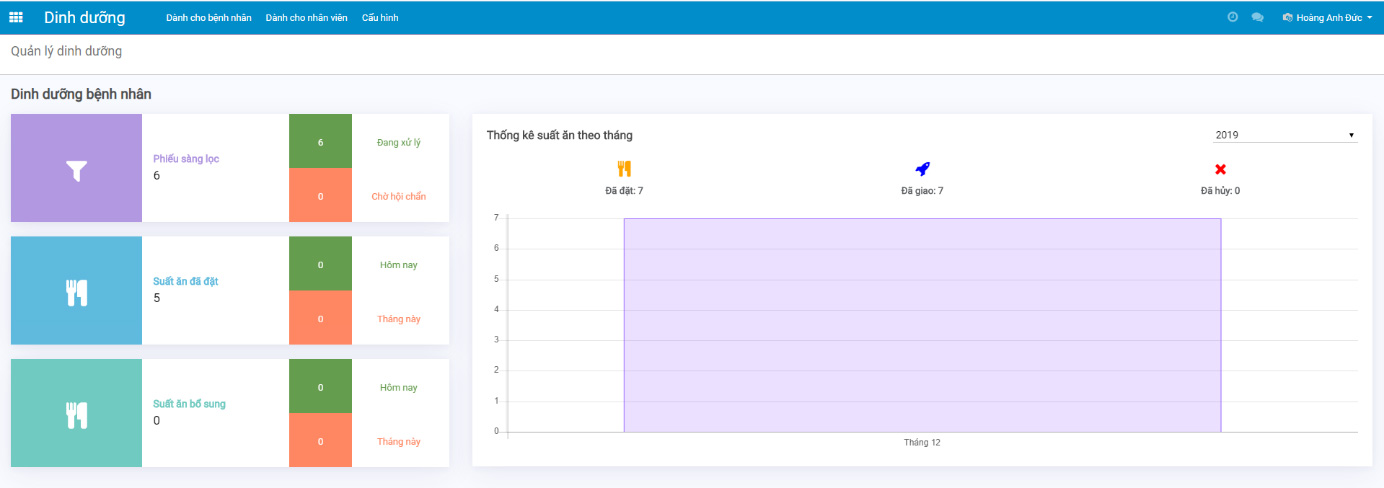Open the apps grid menu icon

(x=16, y=17)
